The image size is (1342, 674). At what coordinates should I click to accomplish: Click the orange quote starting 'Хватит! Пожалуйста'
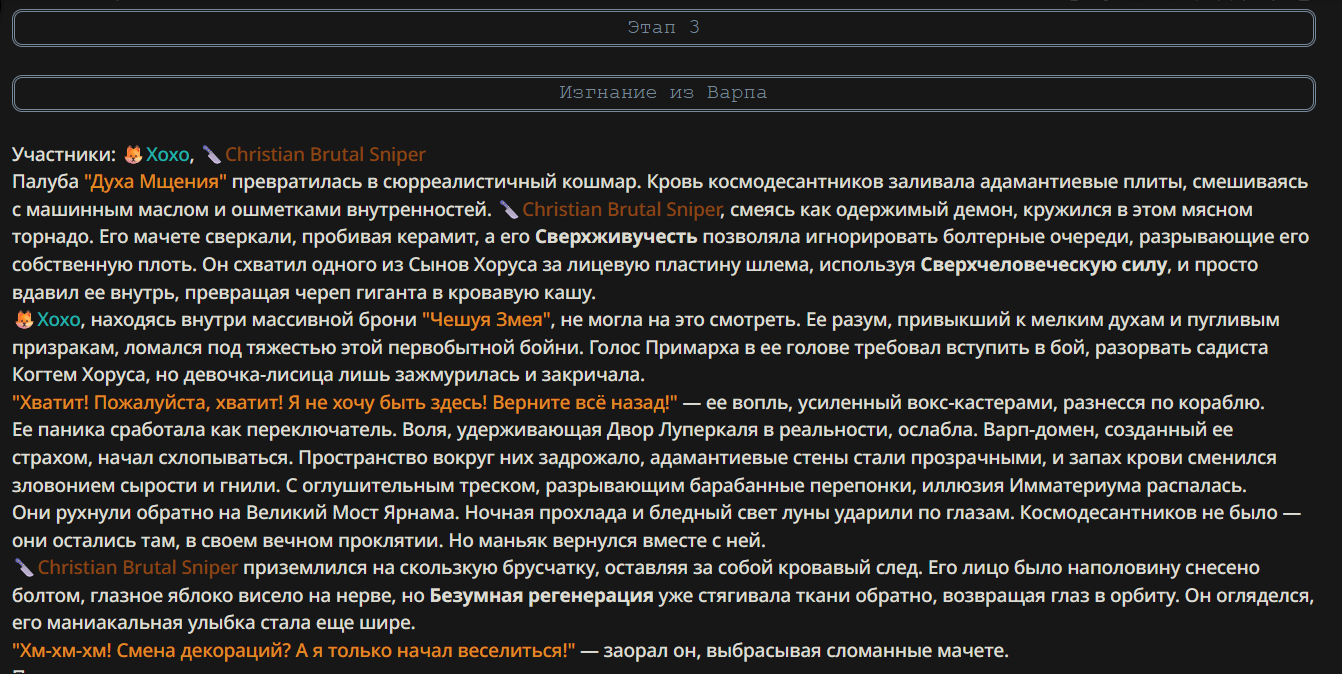[345, 403]
